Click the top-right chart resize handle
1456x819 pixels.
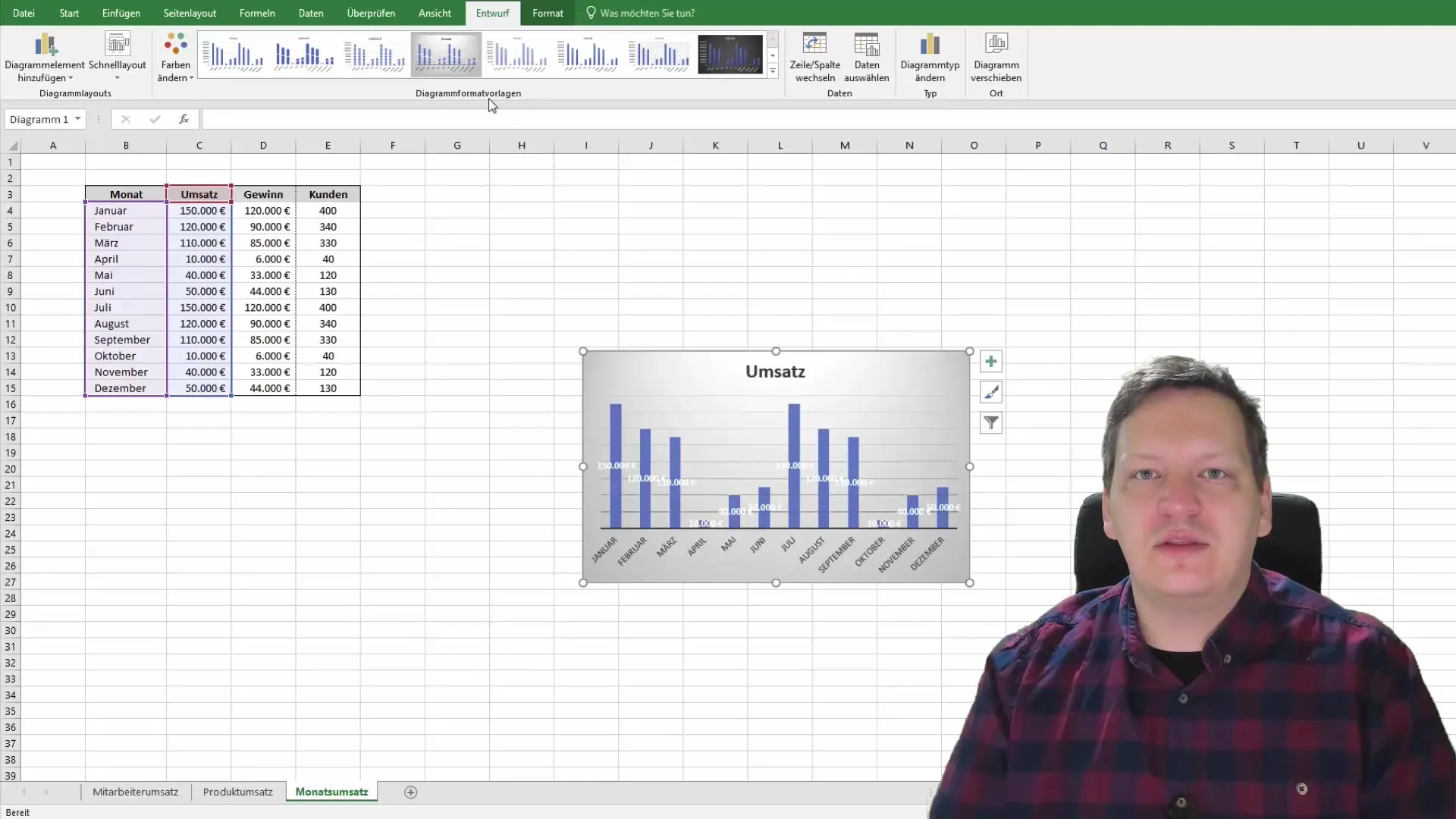(x=969, y=351)
